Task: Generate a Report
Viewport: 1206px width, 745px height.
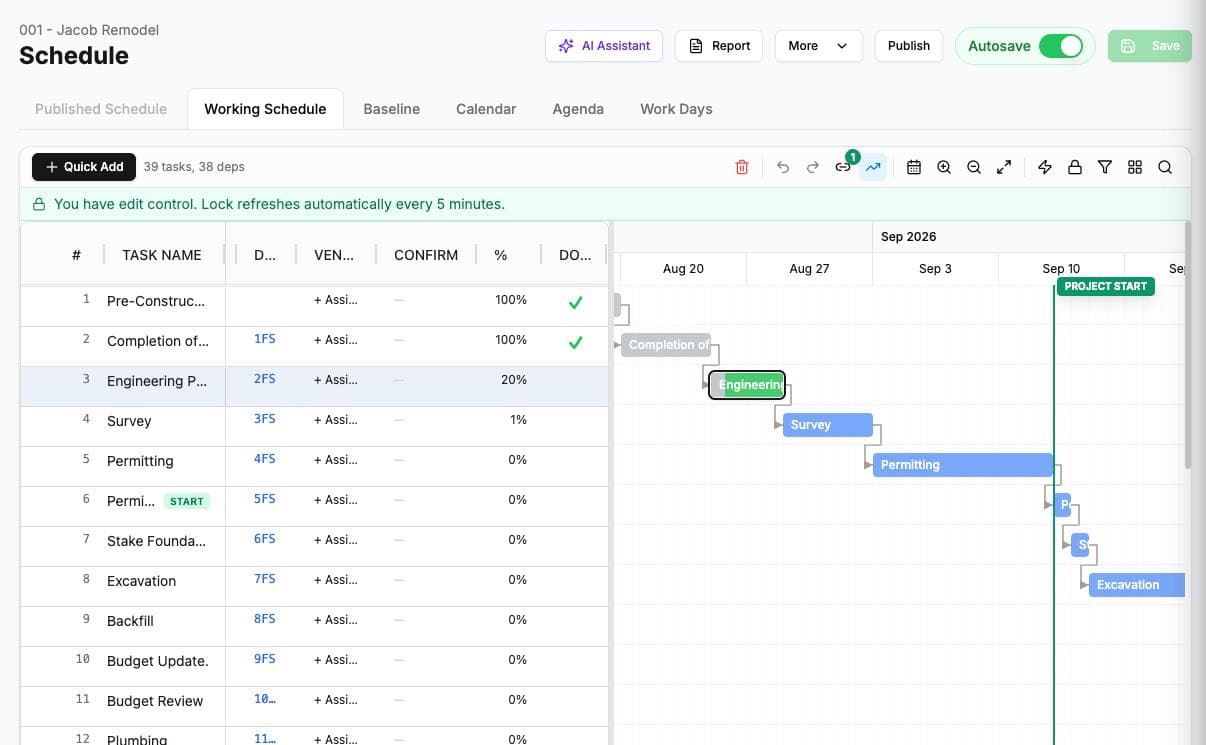Action: (x=719, y=46)
